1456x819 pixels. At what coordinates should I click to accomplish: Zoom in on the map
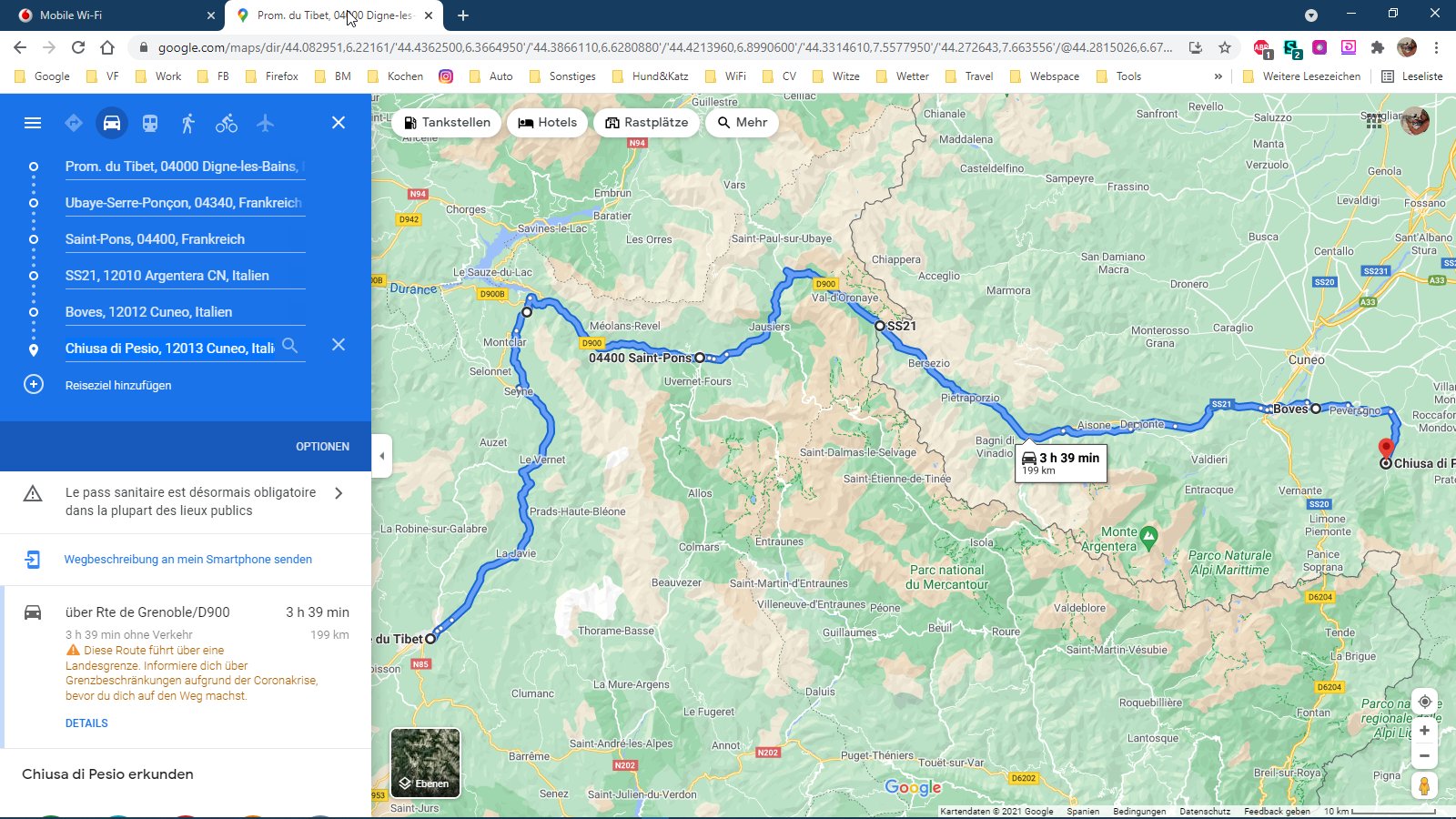pos(1424,731)
